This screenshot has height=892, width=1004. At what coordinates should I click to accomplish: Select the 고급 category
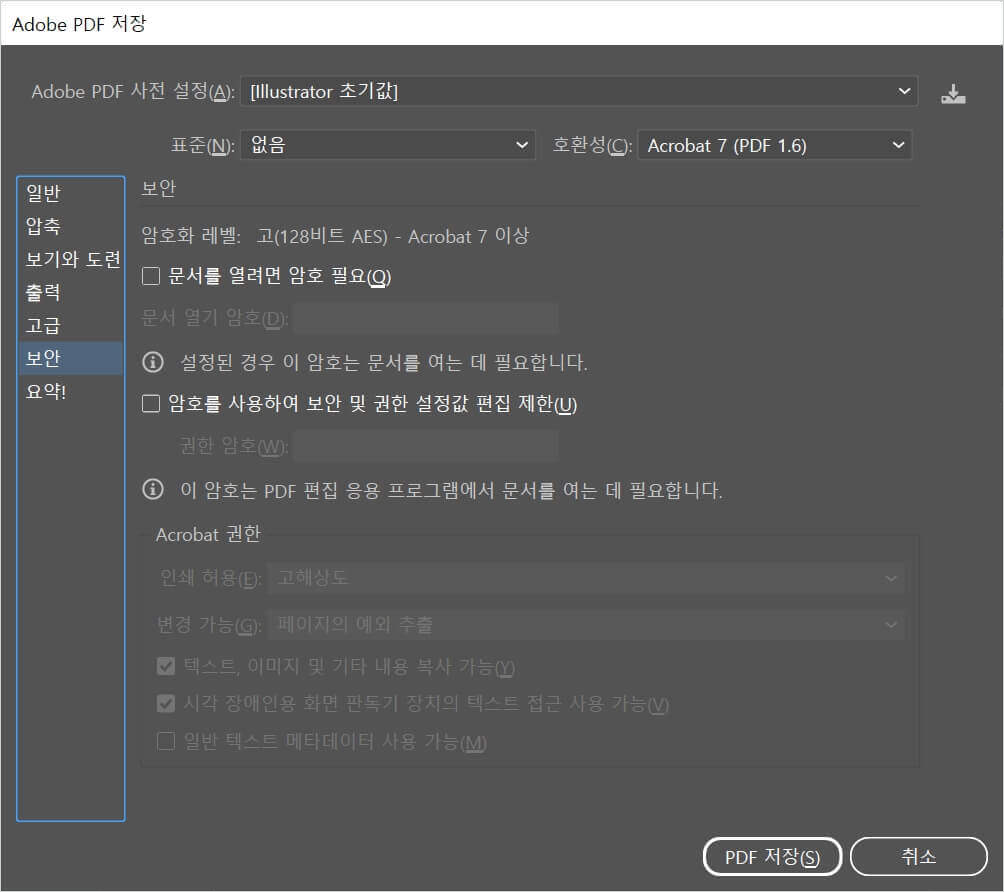coord(70,325)
